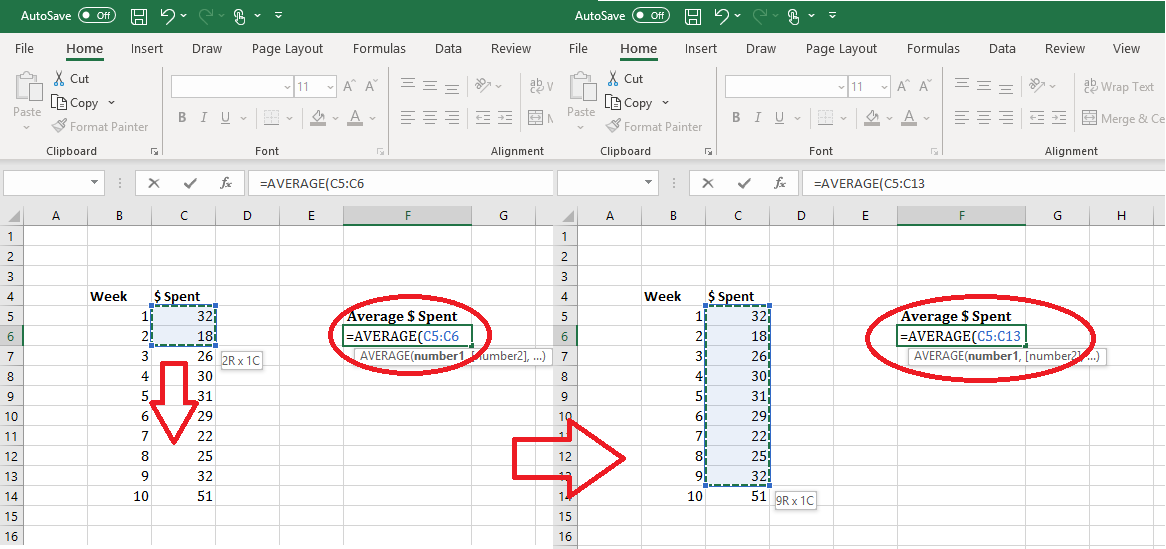This screenshot has width=1166, height=549.
Task: Cancel formula entry with X beside =AVERAGE(C5:C6
Action: (154, 183)
